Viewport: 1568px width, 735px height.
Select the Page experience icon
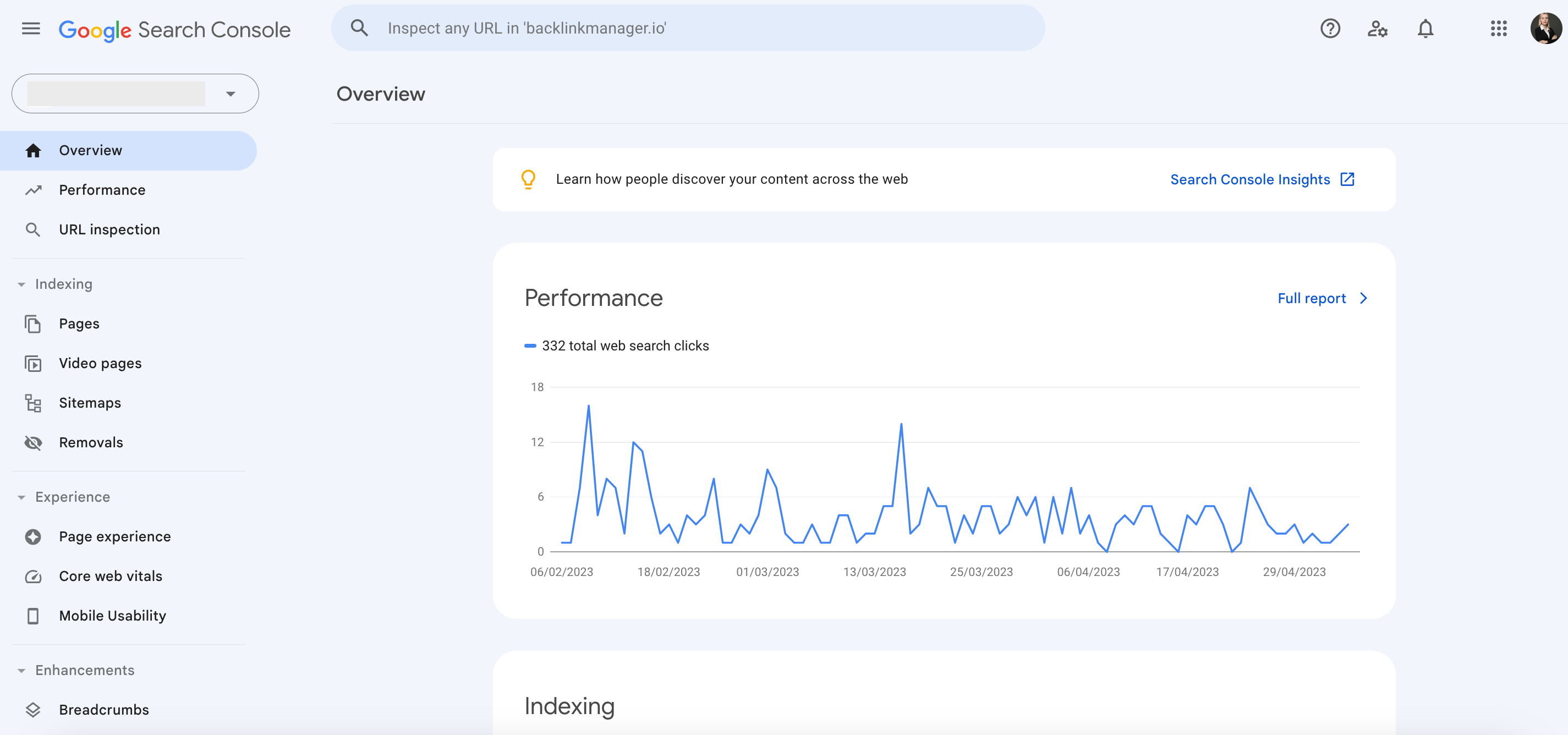click(x=34, y=536)
